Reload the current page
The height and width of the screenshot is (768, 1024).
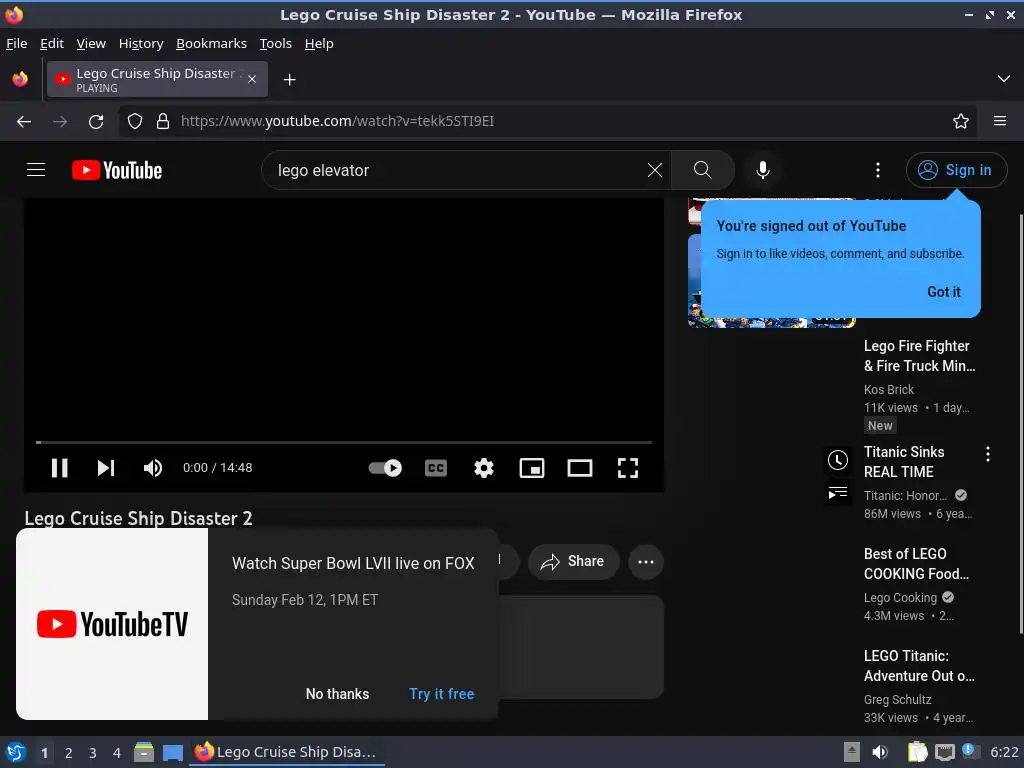[96, 121]
